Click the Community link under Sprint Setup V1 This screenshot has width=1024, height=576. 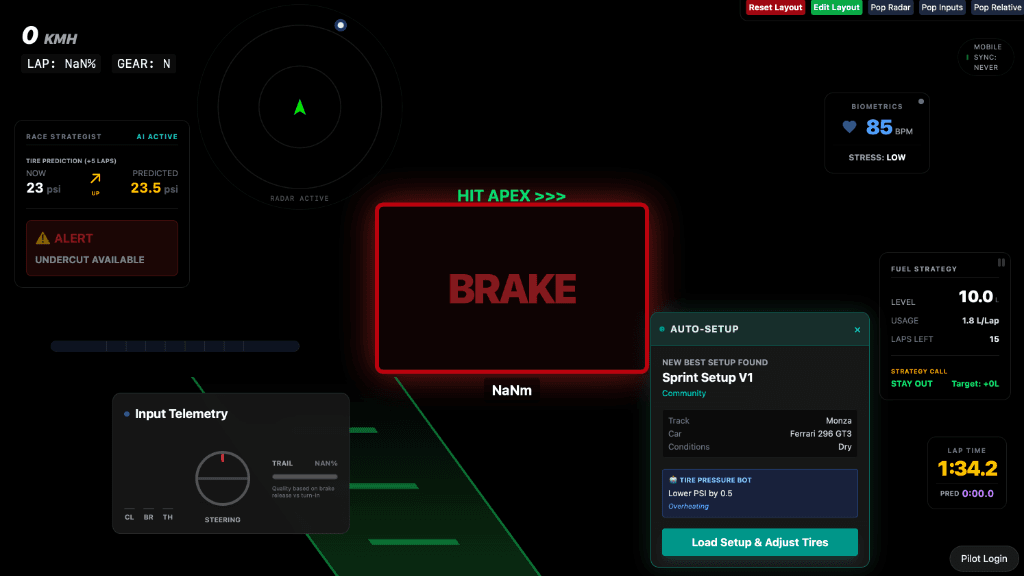(x=684, y=393)
